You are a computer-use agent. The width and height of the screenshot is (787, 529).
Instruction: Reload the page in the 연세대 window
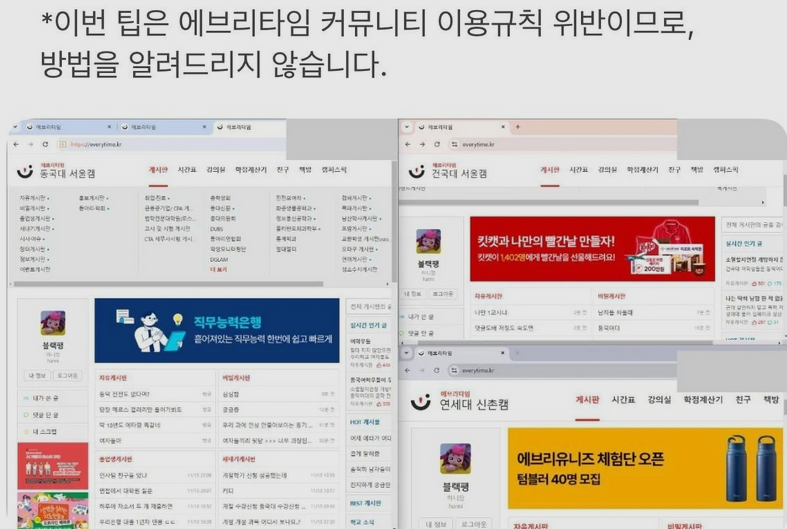436,370
